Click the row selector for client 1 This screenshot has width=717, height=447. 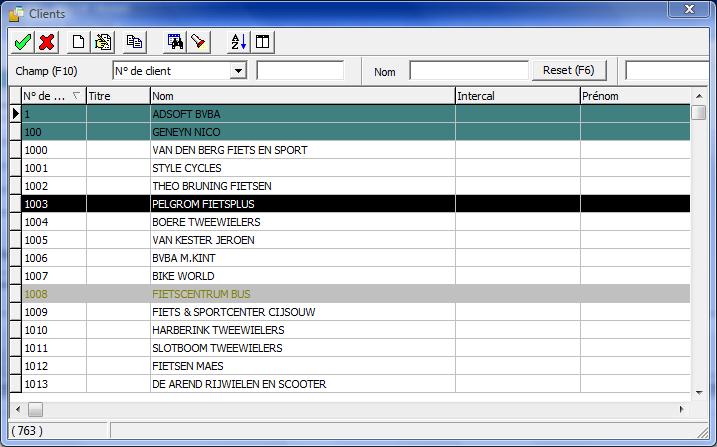(x=16, y=114)
